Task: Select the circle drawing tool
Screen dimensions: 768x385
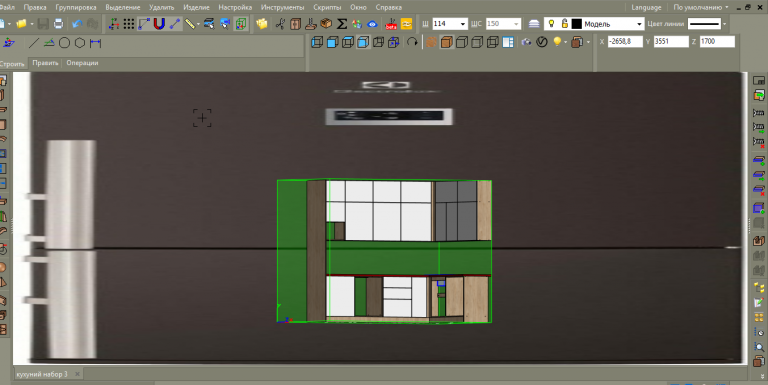Action: coord(64,43)
